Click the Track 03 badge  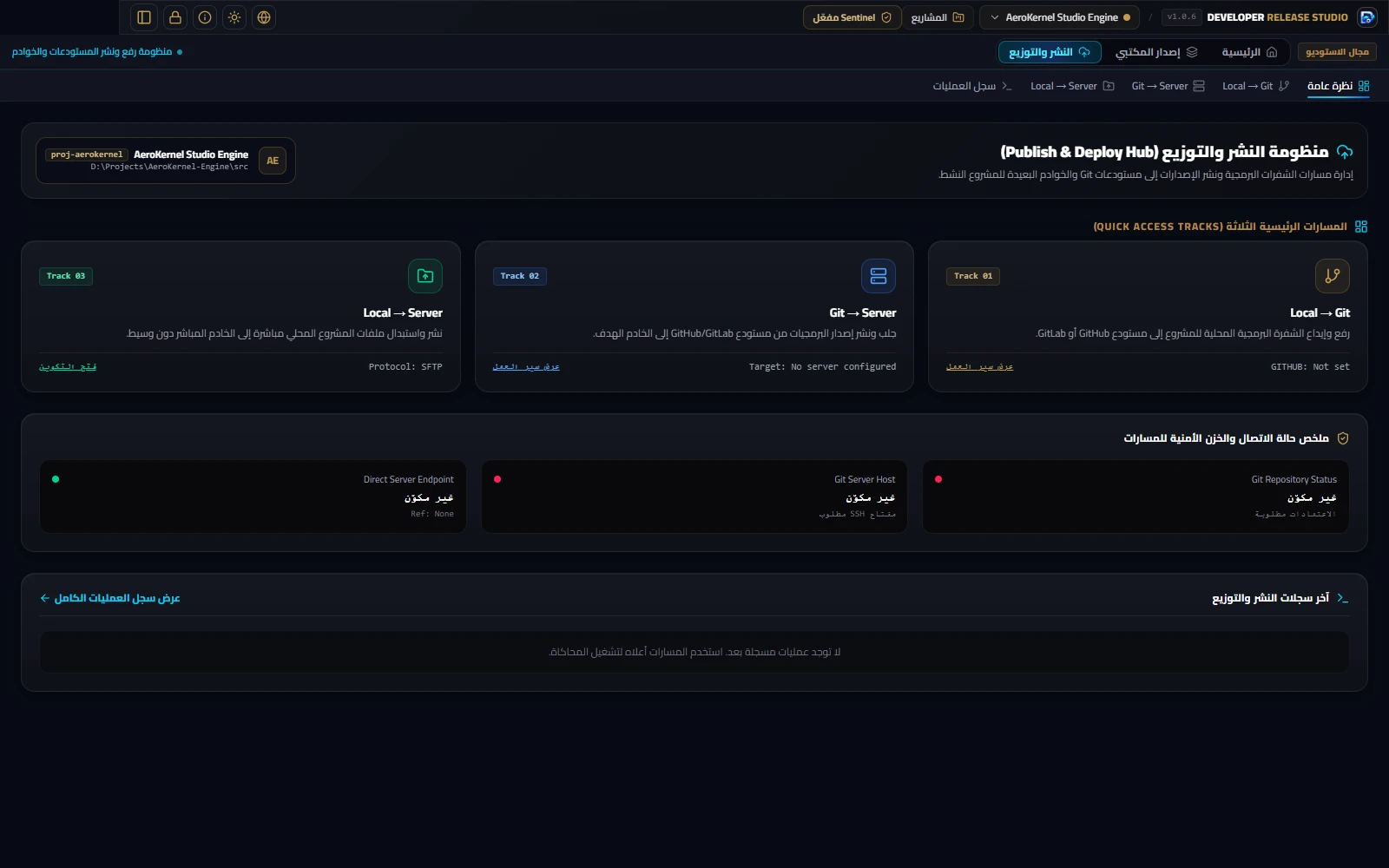66,276
